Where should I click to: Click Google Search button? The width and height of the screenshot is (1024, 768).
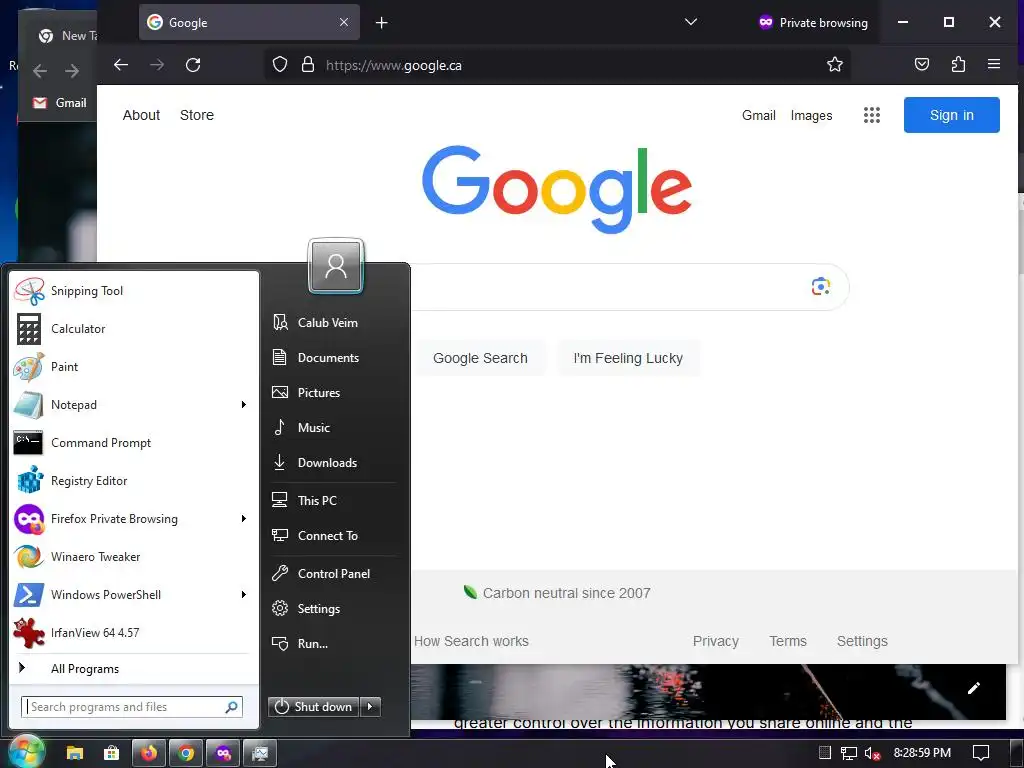479,358
